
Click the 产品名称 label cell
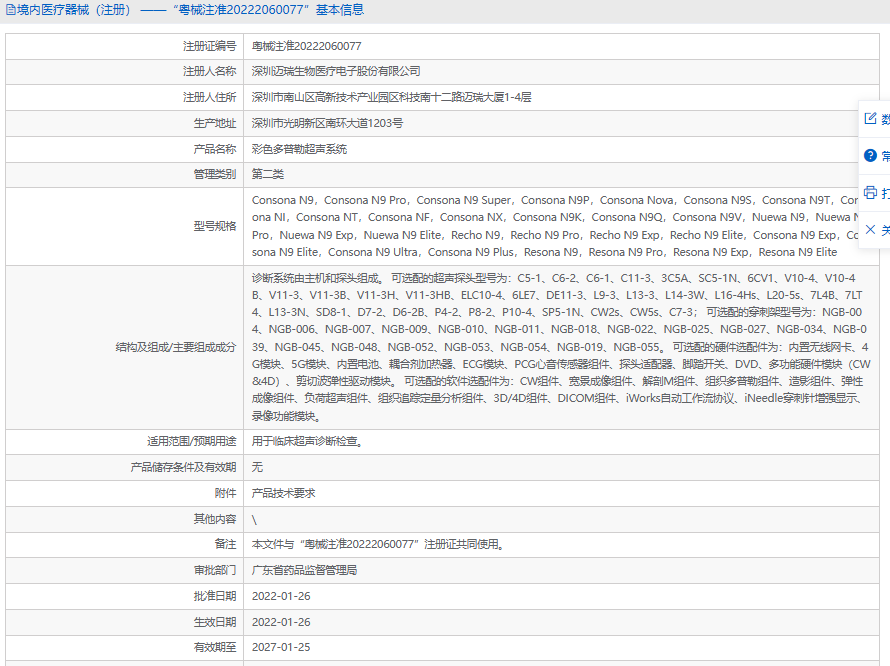[x=124, y=149]
